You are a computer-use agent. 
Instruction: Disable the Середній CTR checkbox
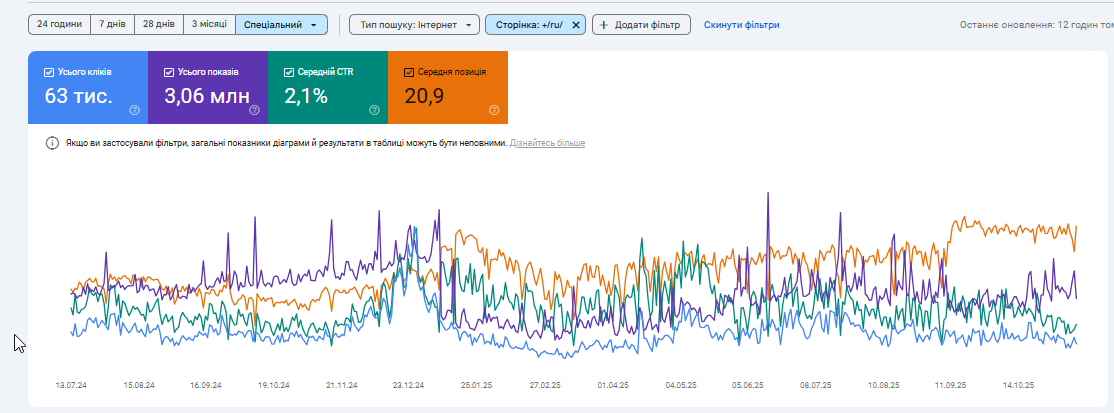coord(289,72)
